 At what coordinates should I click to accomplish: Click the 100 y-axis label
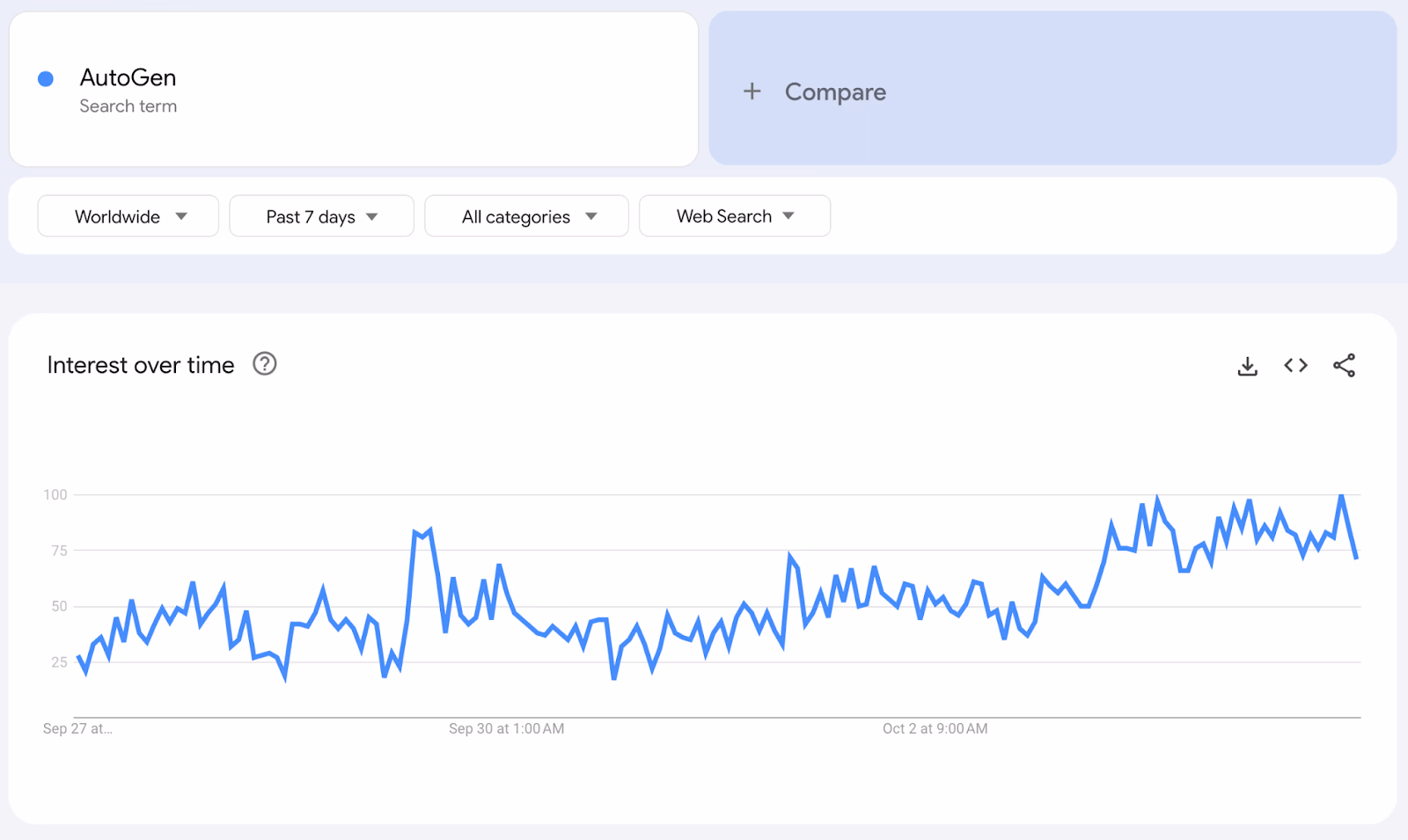[55, 494]
